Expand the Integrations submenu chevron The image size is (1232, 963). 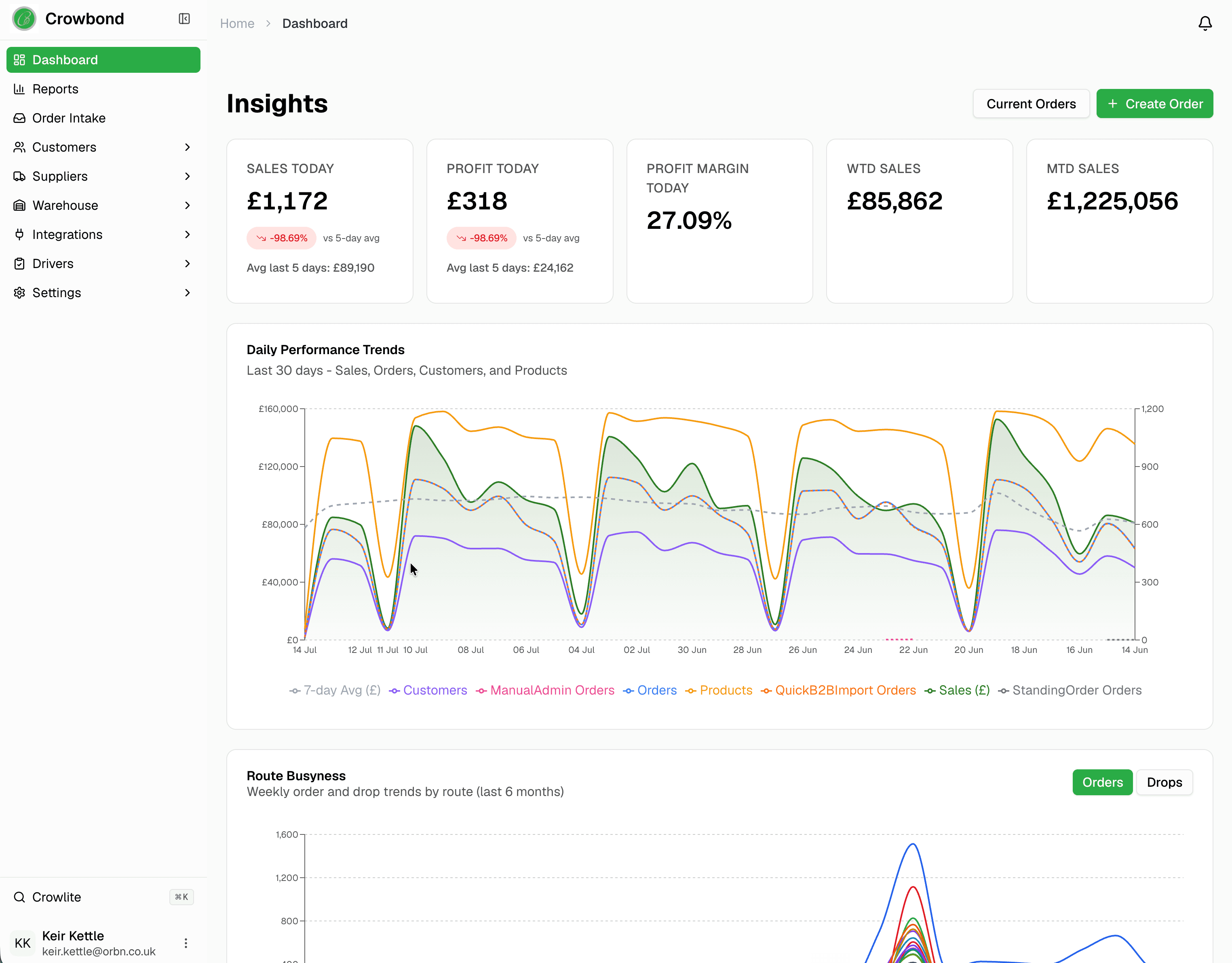click(187, 234)
